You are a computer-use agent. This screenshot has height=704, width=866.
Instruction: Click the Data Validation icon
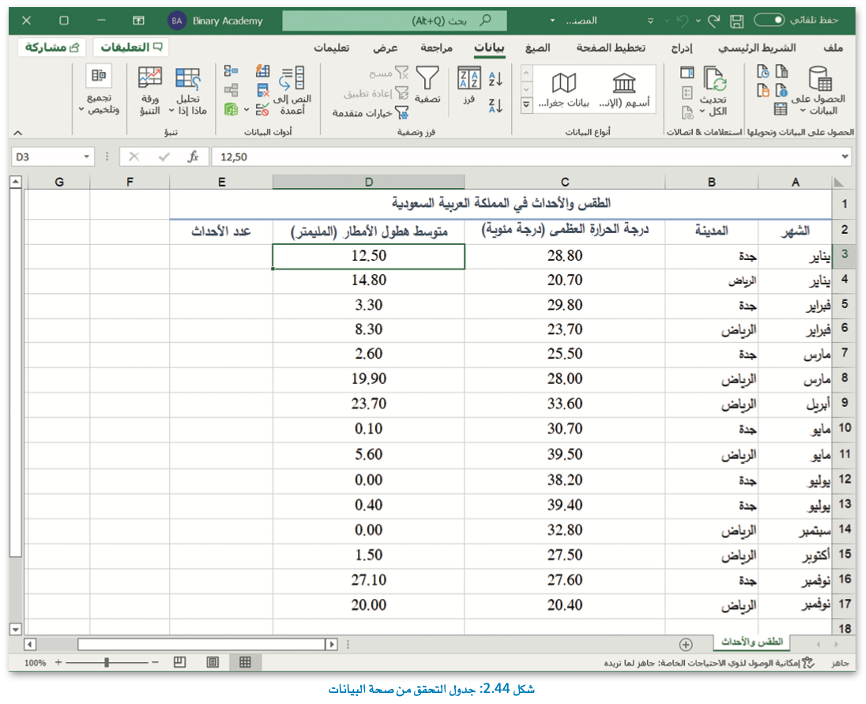coord(263,109)
